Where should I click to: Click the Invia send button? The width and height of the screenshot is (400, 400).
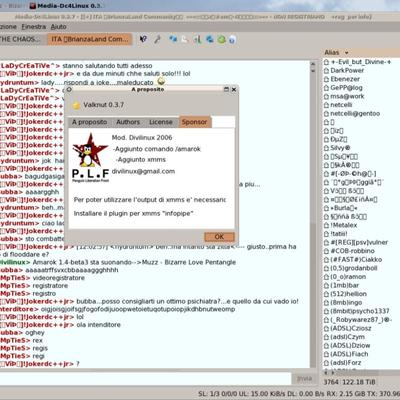[304, 379]
